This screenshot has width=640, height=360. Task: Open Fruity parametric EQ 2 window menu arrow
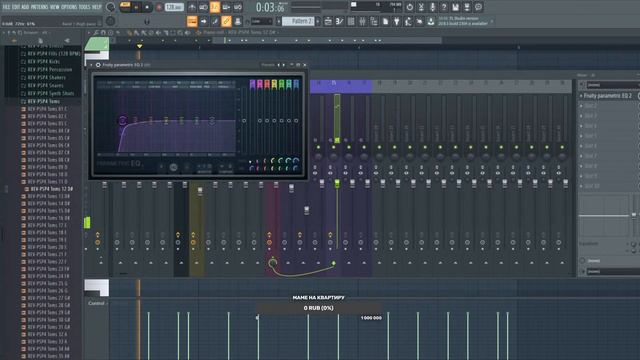coord(91,65)
